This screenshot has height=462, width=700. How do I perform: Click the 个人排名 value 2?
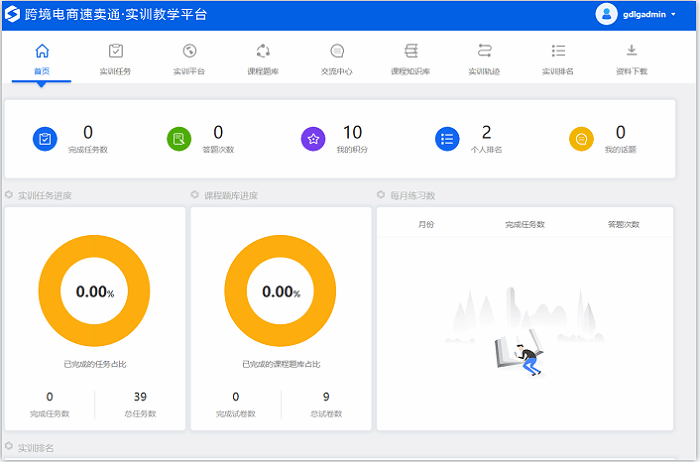pos(487,132)
